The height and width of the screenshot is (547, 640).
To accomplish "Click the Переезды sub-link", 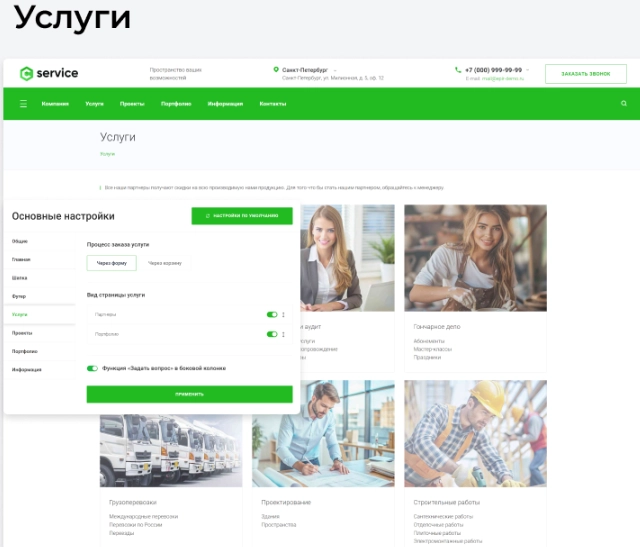I will pos(121,533).
